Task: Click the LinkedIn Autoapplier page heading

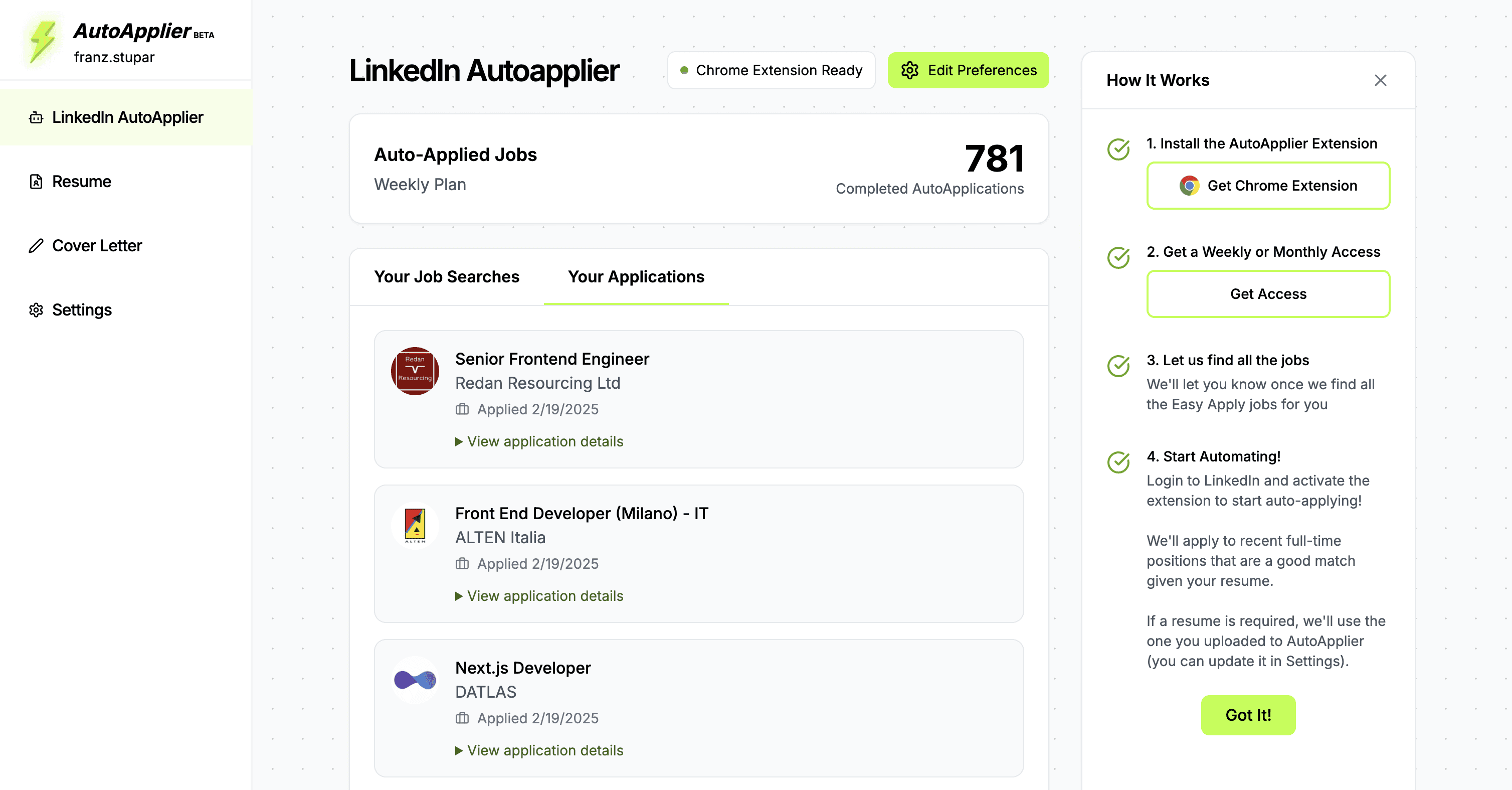Action: click(484, 71)
